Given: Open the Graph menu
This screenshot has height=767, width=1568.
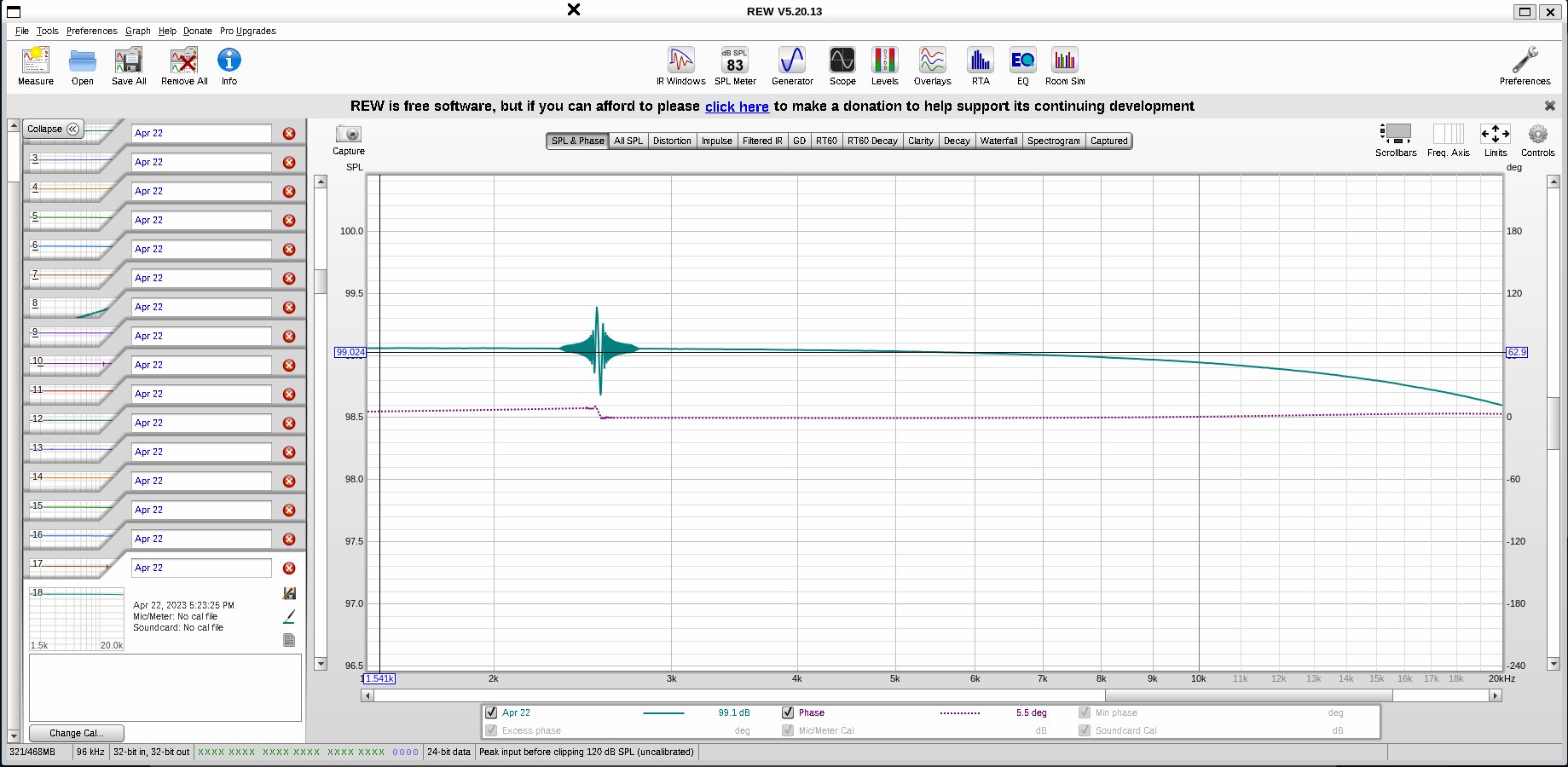Looking at the screenshot, I should pos(138,31).
